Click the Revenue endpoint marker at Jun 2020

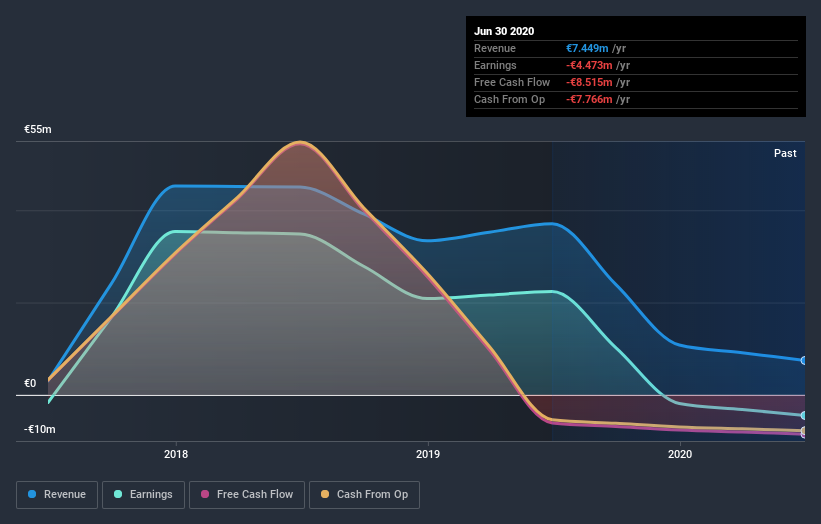tap(804, 361)
